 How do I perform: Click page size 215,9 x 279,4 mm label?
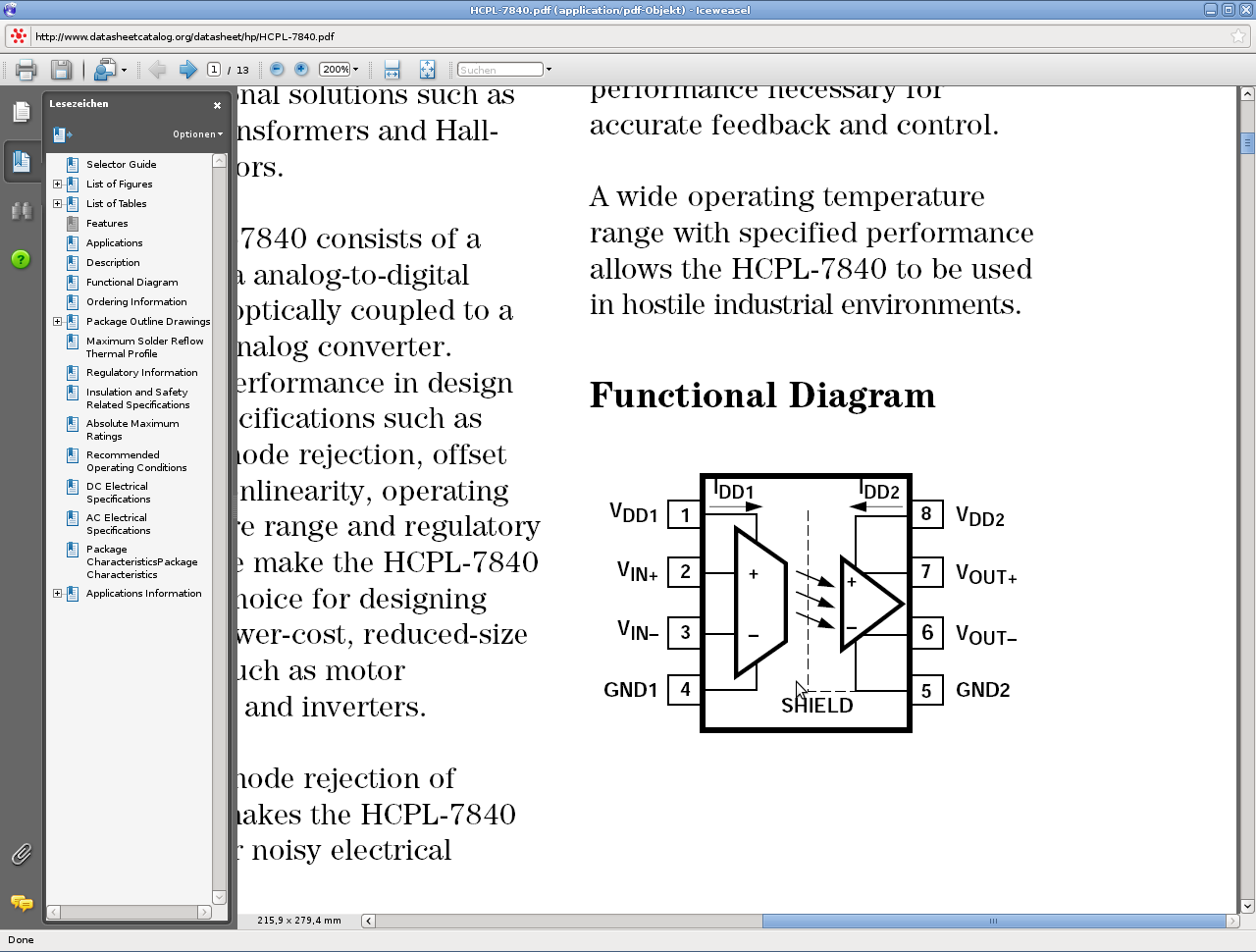click(x=299, y=921)
